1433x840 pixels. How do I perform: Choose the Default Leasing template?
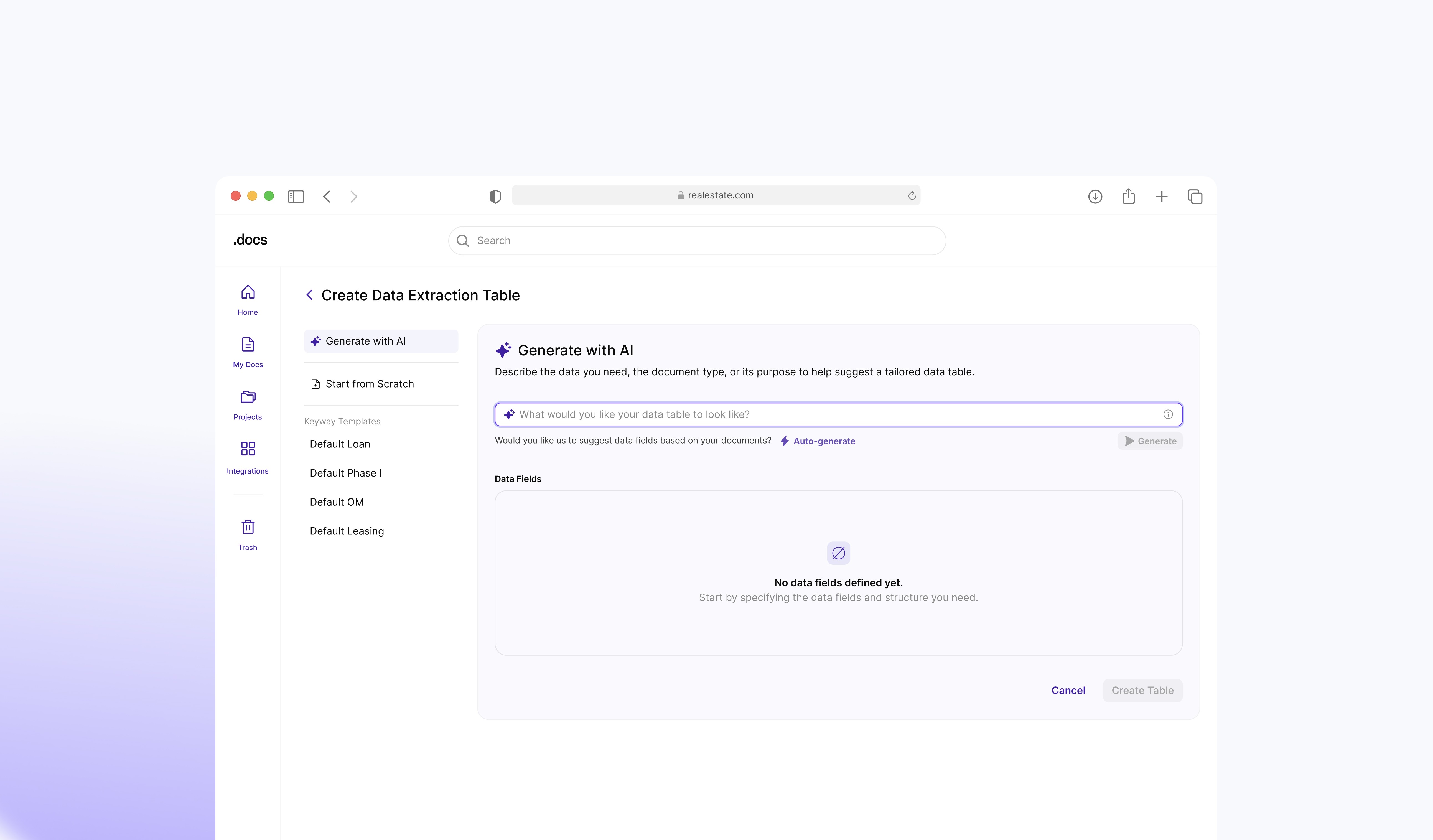(x=346, y=531)
